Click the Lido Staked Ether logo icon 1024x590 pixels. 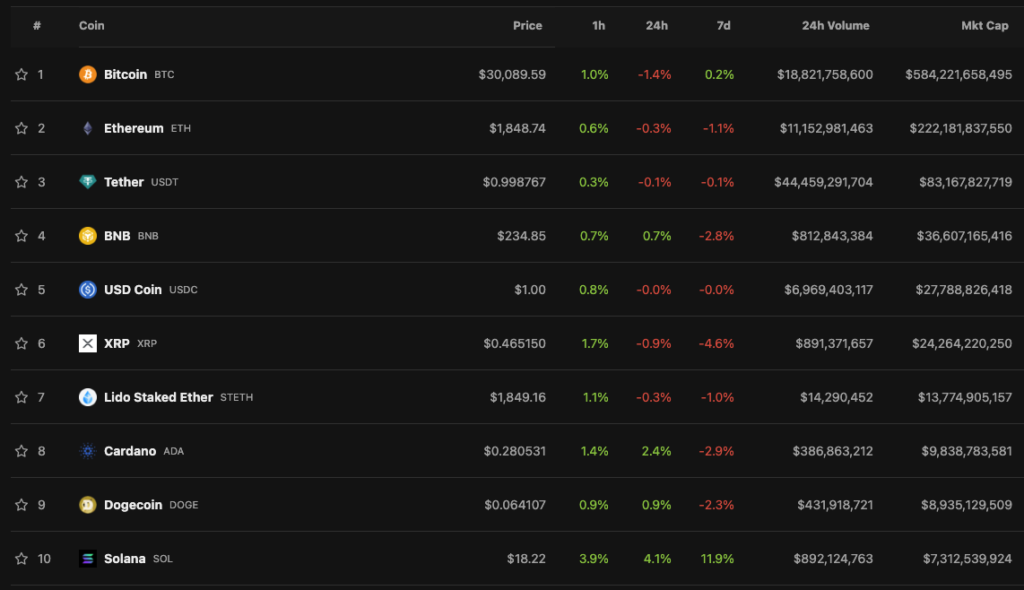(x=88, y=397)
